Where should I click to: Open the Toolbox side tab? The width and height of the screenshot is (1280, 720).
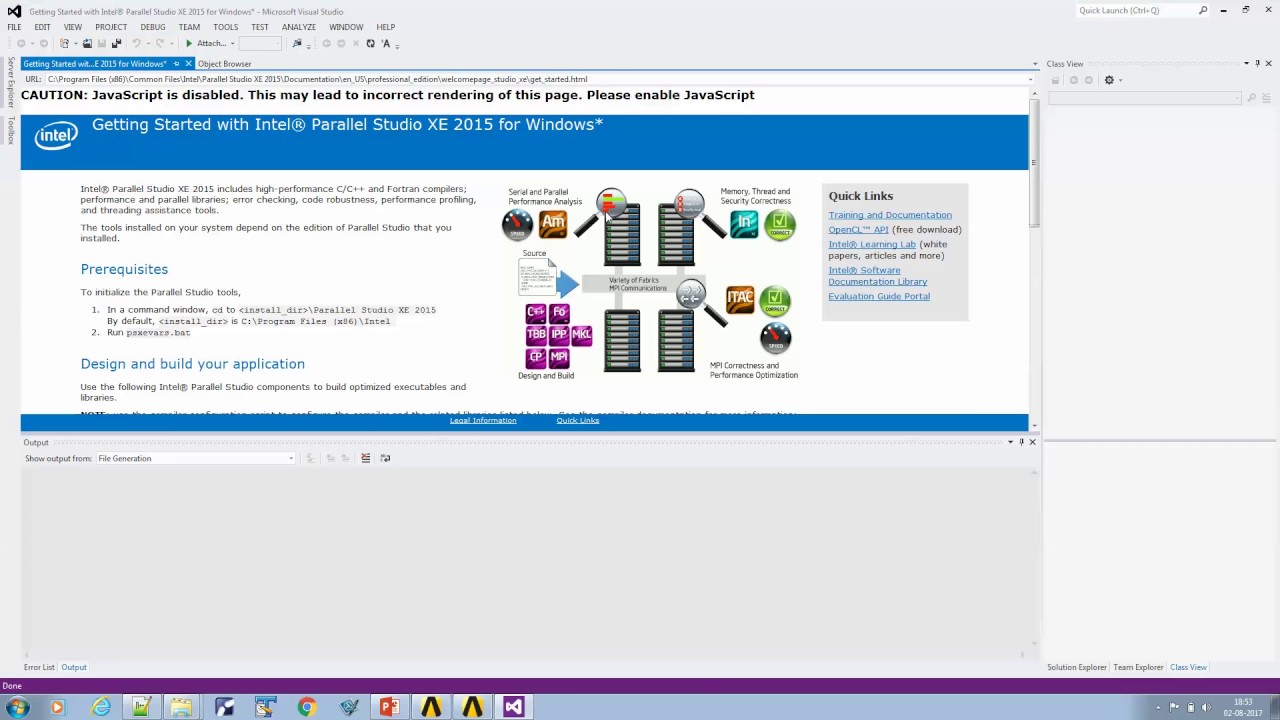point(10,130)
